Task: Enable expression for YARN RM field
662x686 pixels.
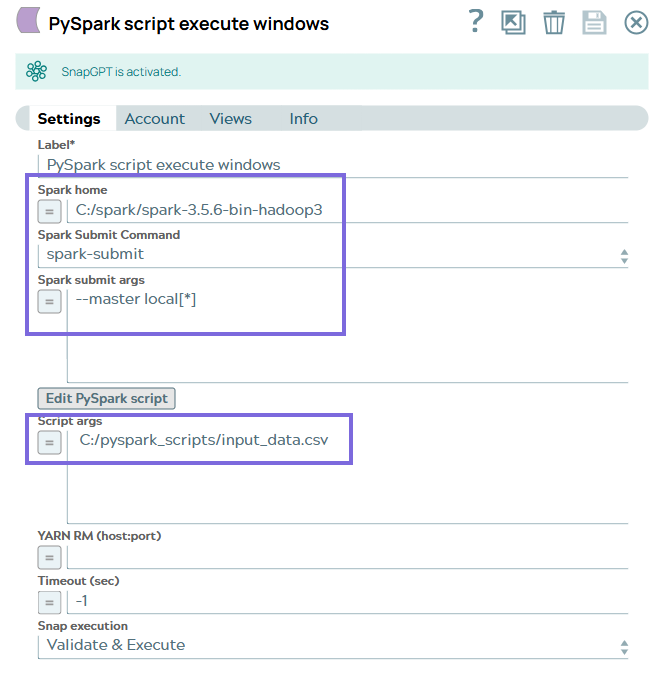Action: 49,557
